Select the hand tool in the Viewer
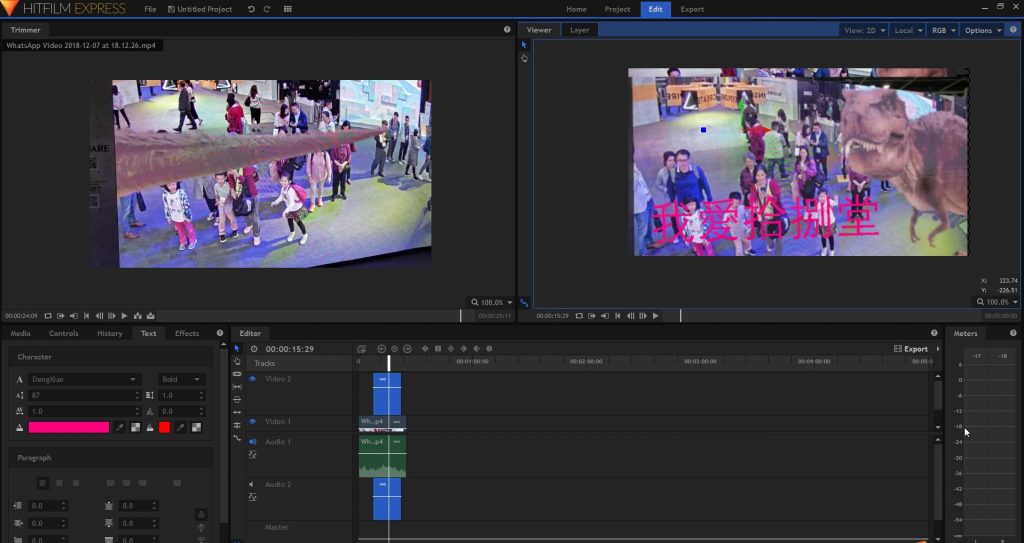Screen dimensions: 1024x543 tap(524, 59)
